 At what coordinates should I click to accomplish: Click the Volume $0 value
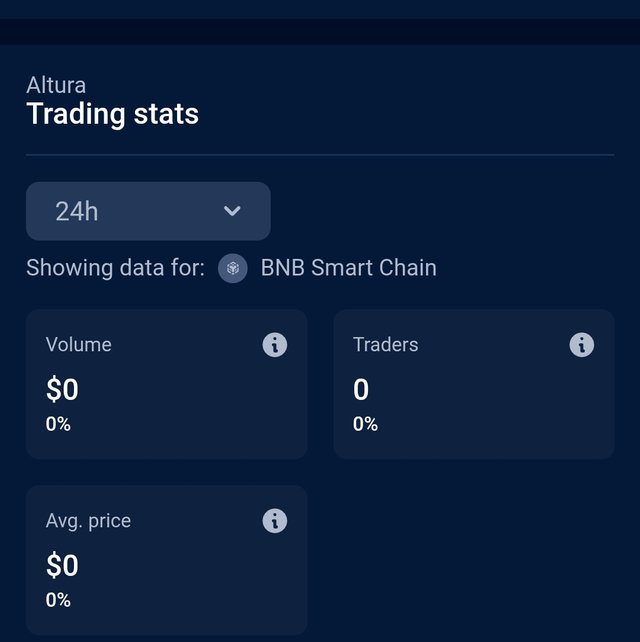(x=62, y=389)
